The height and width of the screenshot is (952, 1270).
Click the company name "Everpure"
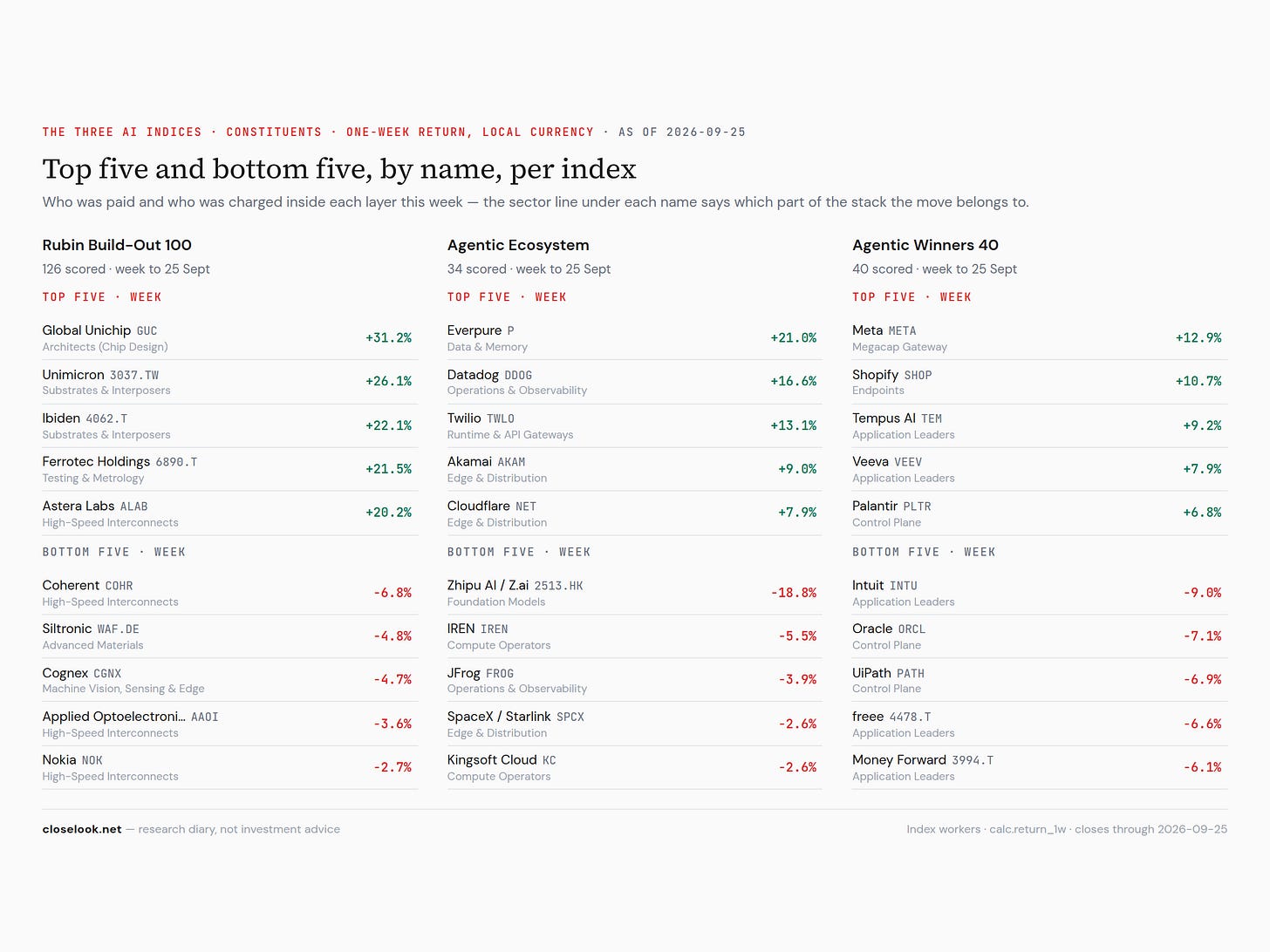[475, 330]
